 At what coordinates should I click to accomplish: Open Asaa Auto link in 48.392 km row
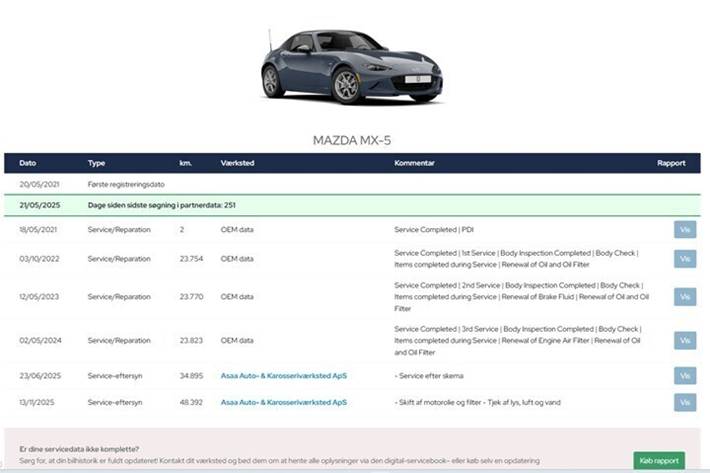[x=283, y=402]
